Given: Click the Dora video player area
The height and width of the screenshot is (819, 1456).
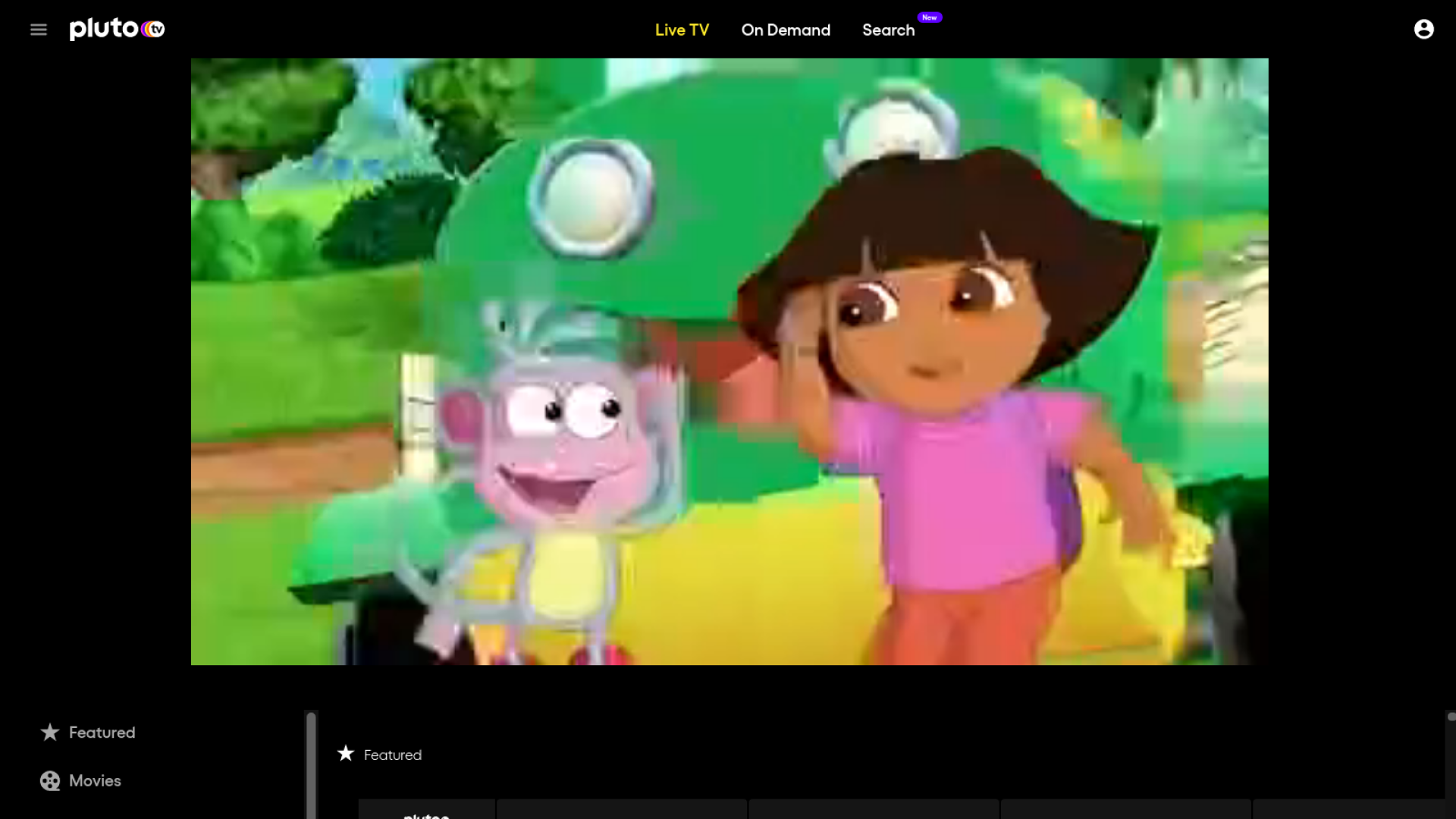Looking at the screenshot, I should (x=729, y=362).
